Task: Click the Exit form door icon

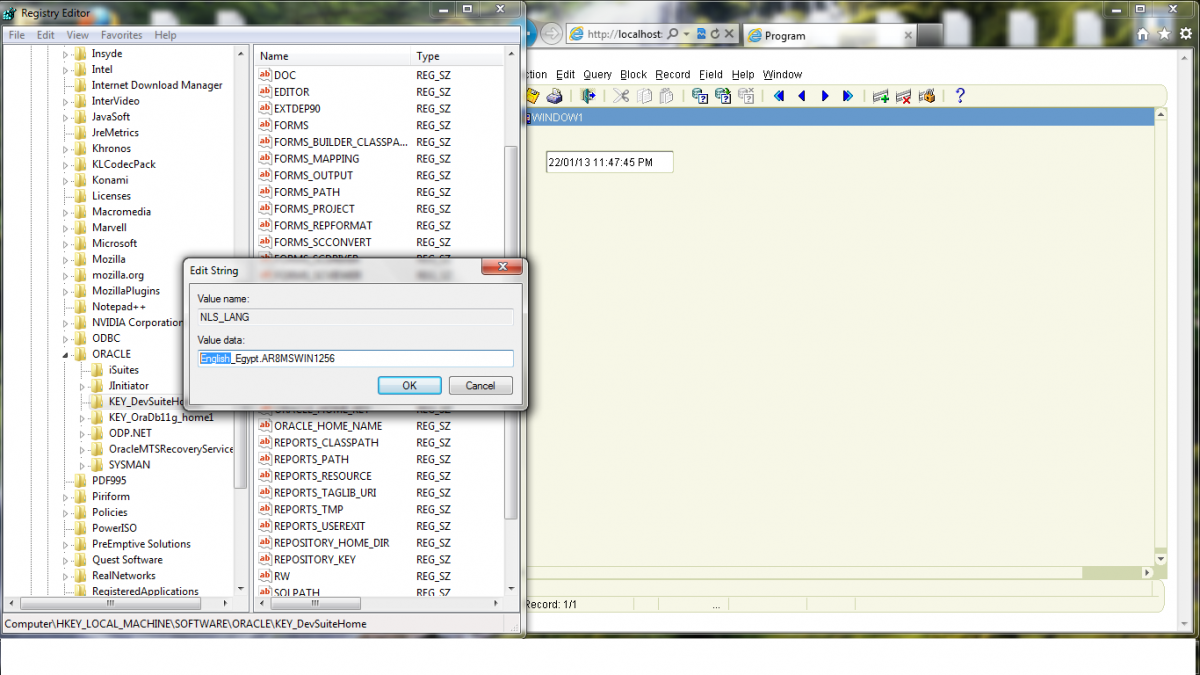Action: click(x=589, y=96)
